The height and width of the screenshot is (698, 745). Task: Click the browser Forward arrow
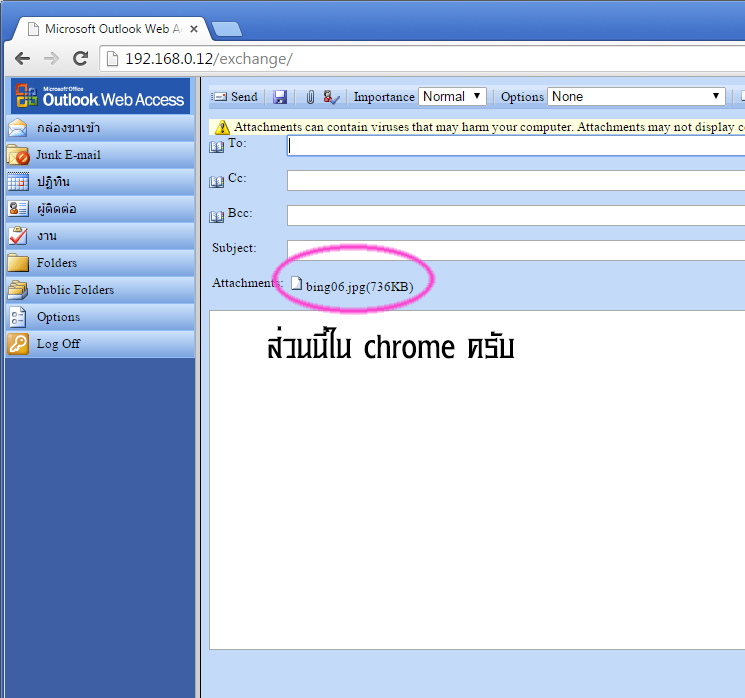click(x=51, y=59)
